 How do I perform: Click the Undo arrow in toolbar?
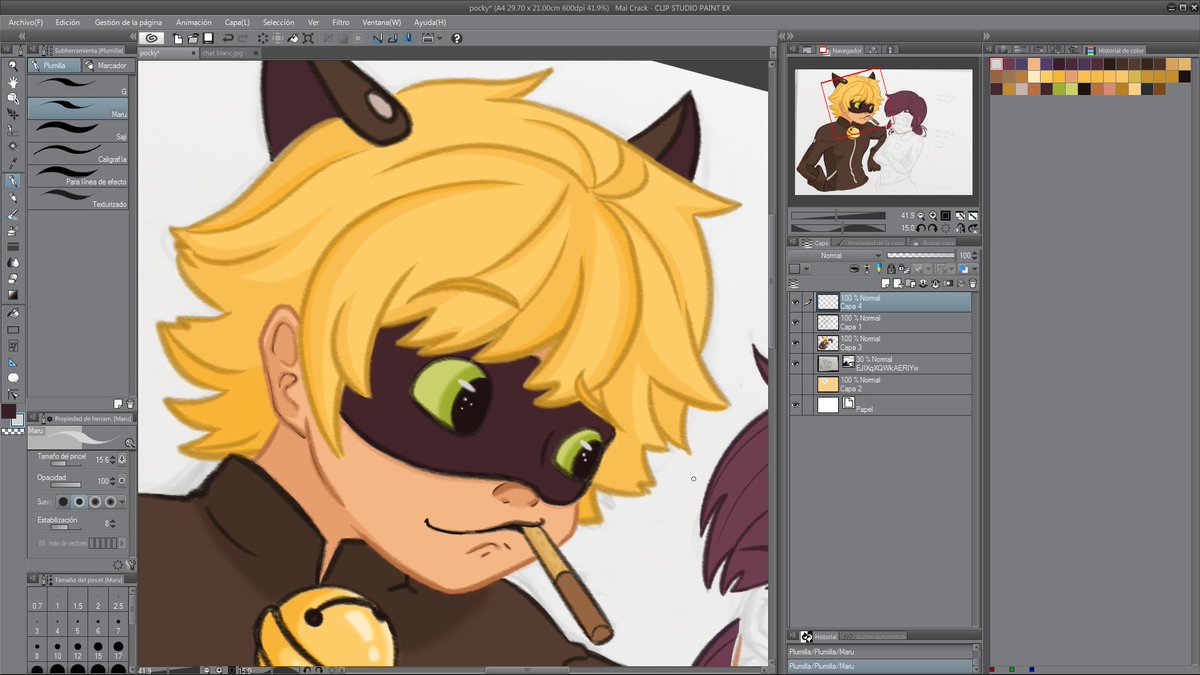228,38
